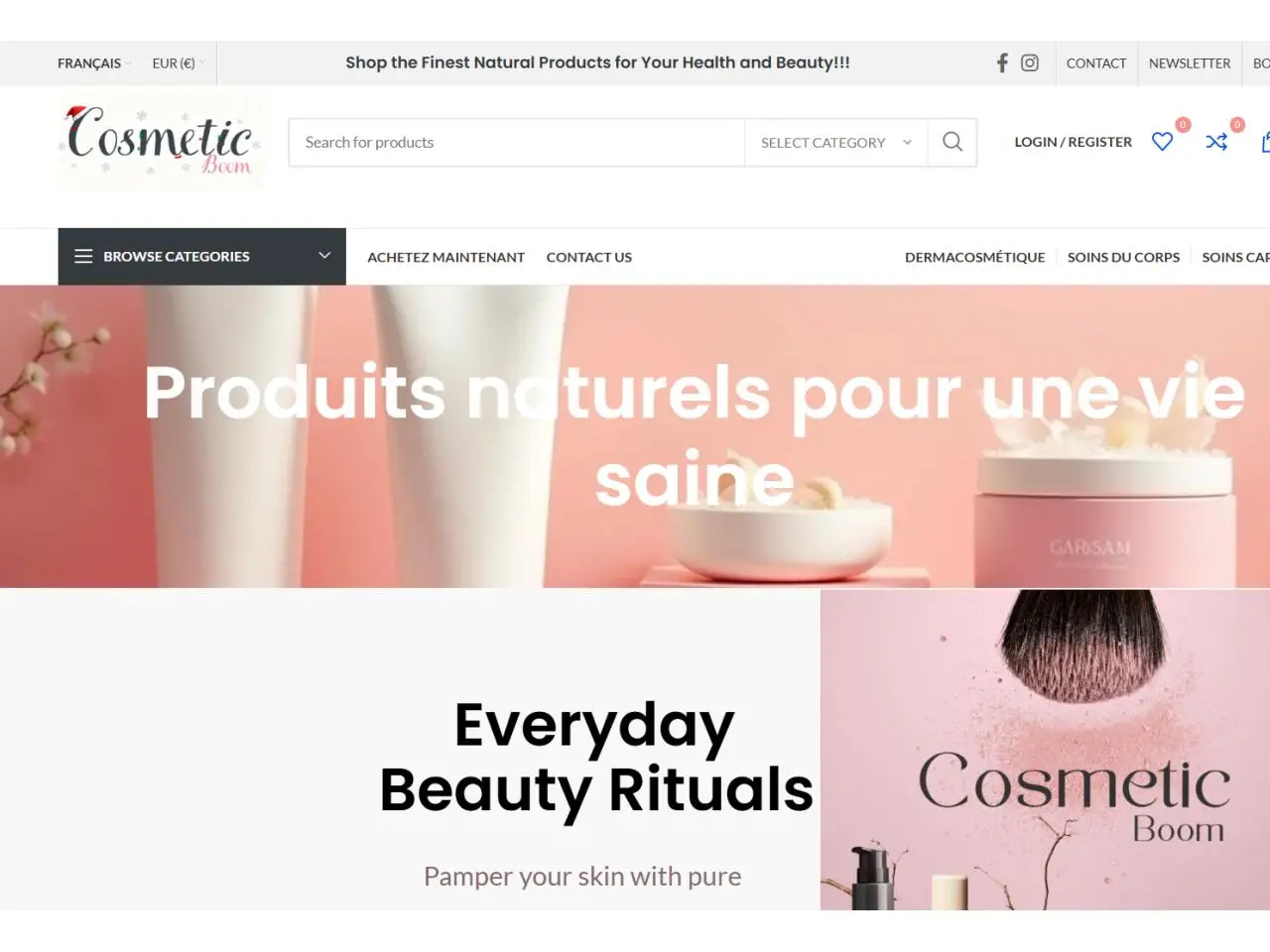
Task: Click the hamburger icon beside Browse Categories
Action: 83,257
